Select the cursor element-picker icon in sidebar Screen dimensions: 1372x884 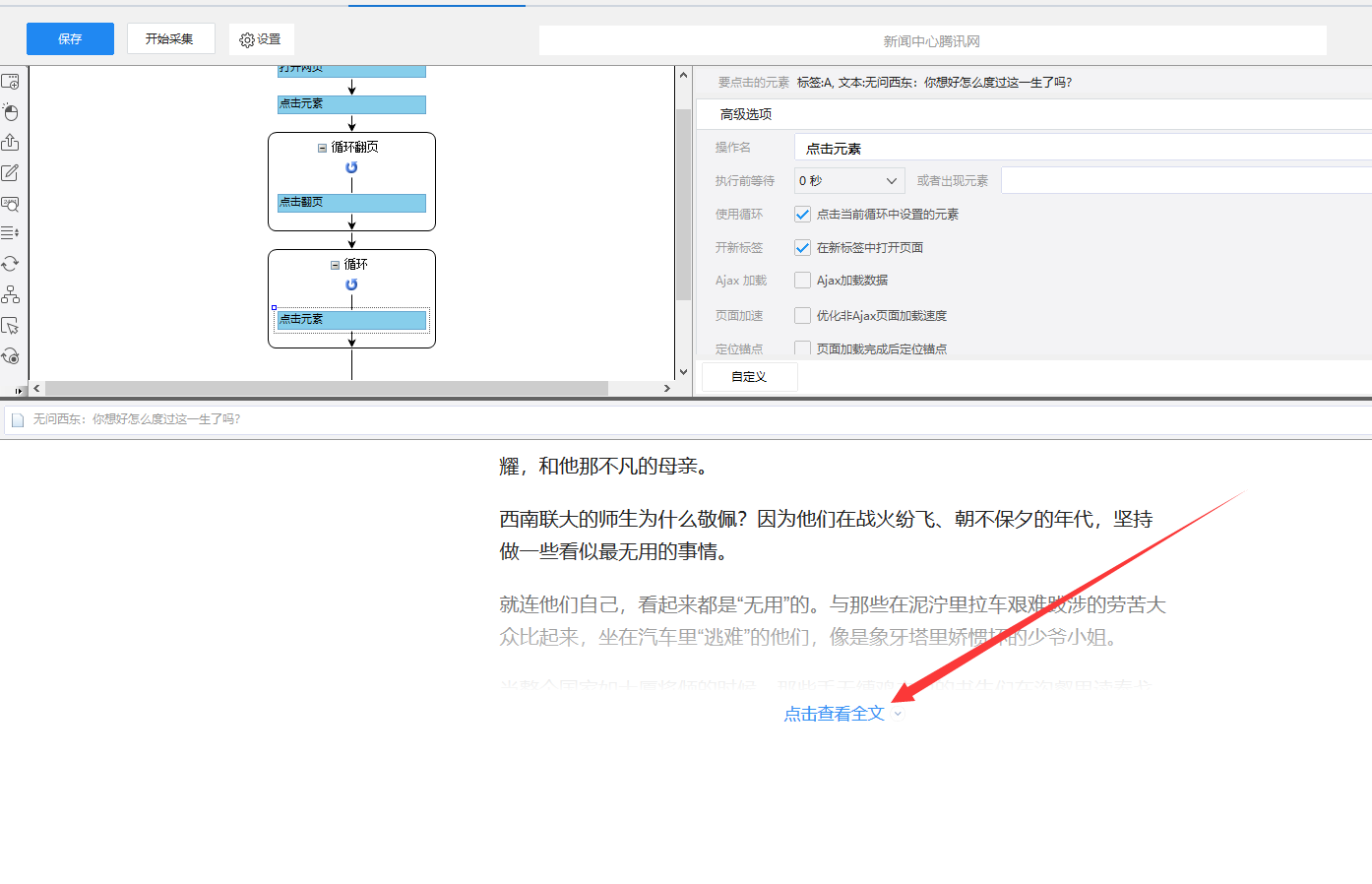11,325
